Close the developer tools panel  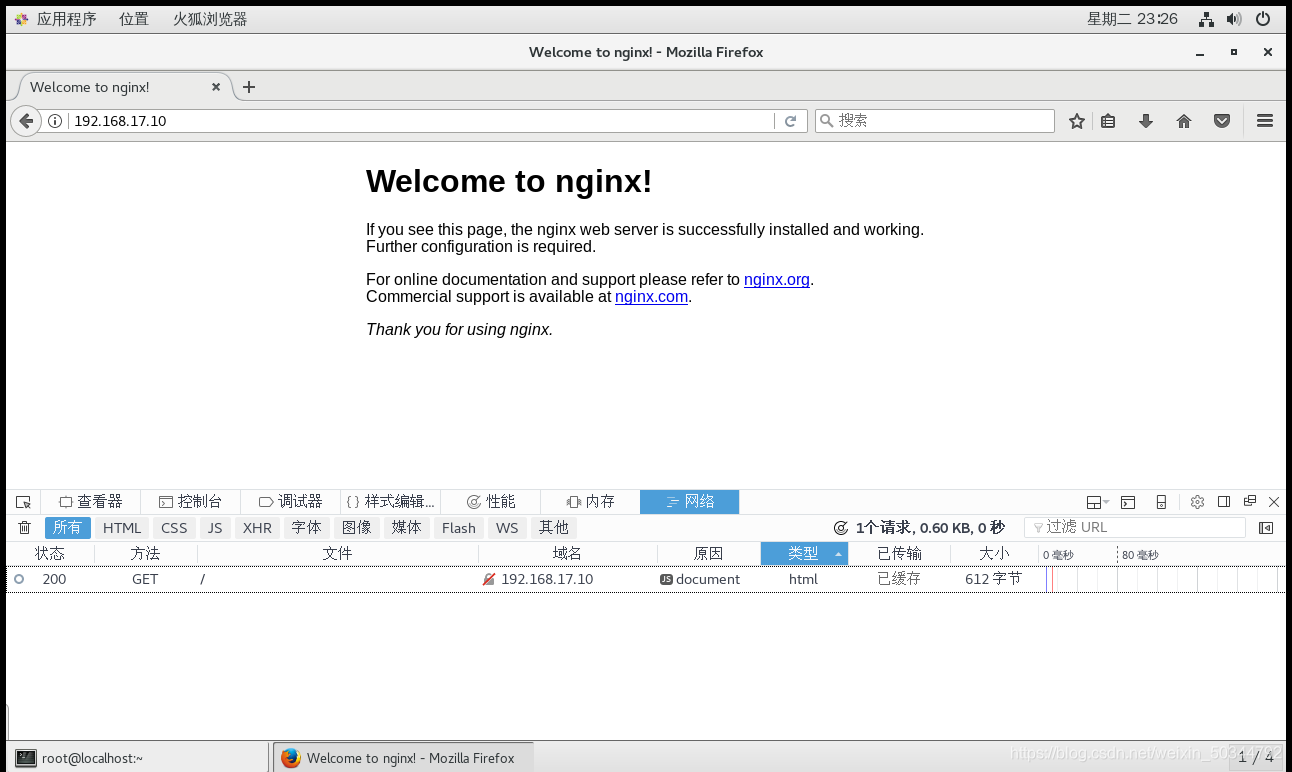tap(1274, 502)
